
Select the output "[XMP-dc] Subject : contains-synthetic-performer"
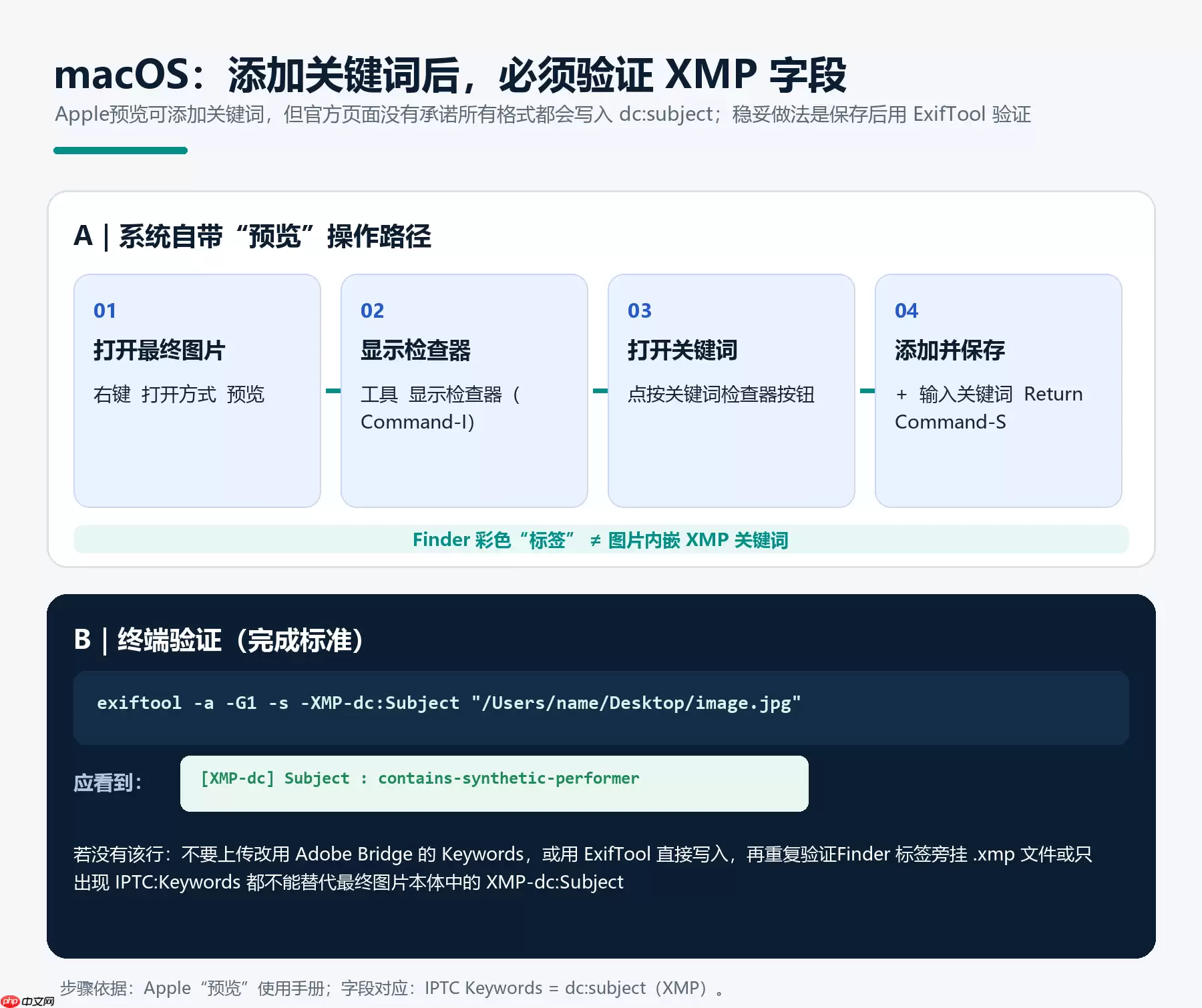pos(420,778)
